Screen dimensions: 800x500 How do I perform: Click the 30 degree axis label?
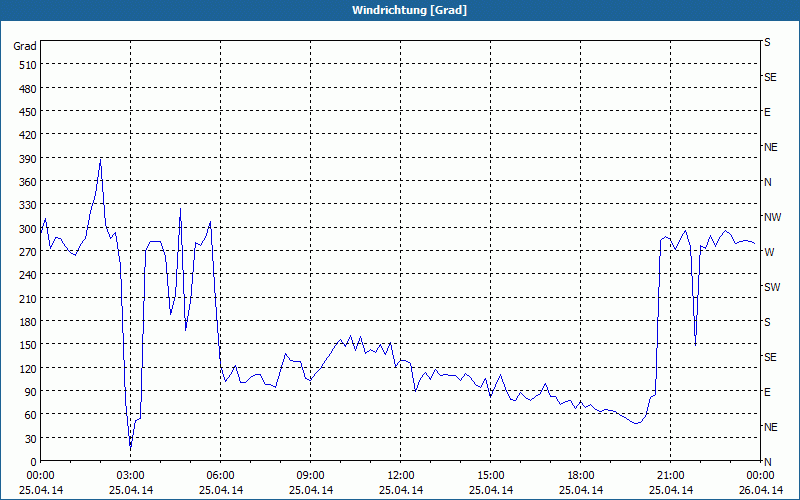(31, 439)
